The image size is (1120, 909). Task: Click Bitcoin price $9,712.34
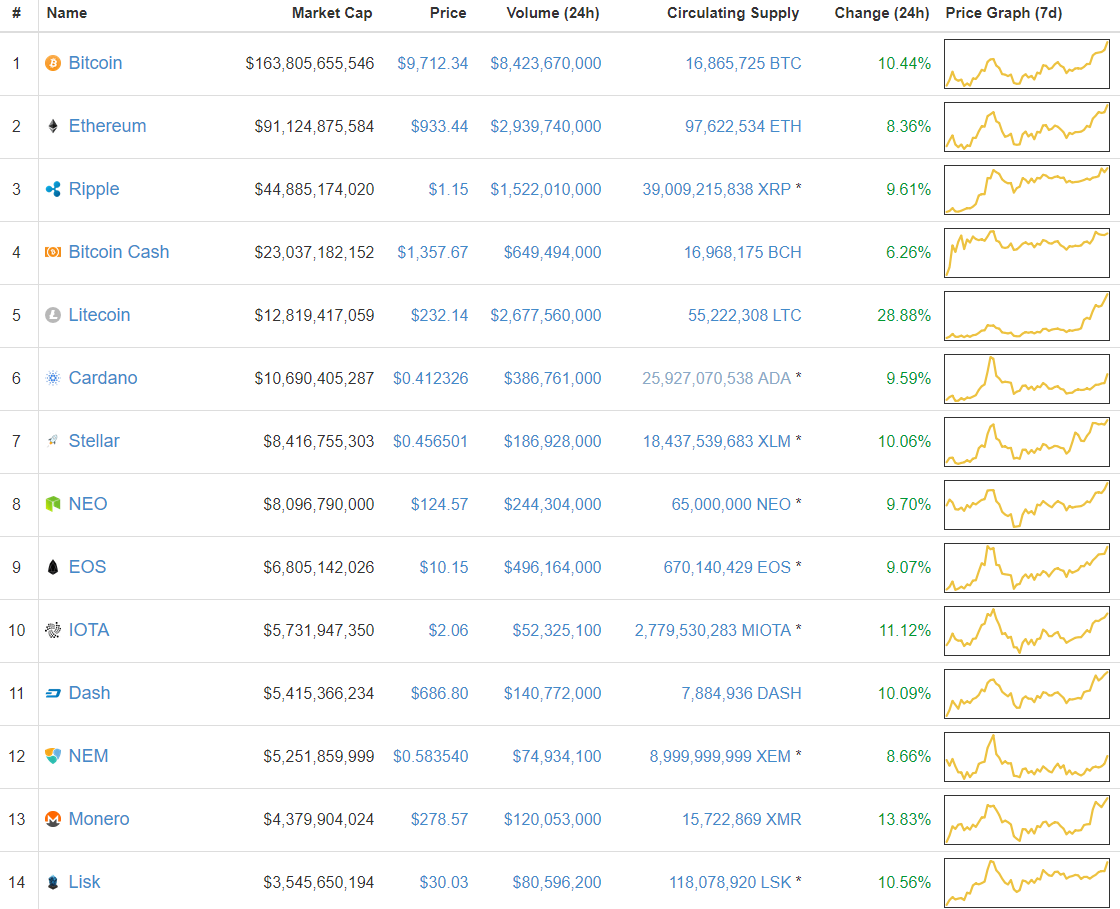pos(433,64)
